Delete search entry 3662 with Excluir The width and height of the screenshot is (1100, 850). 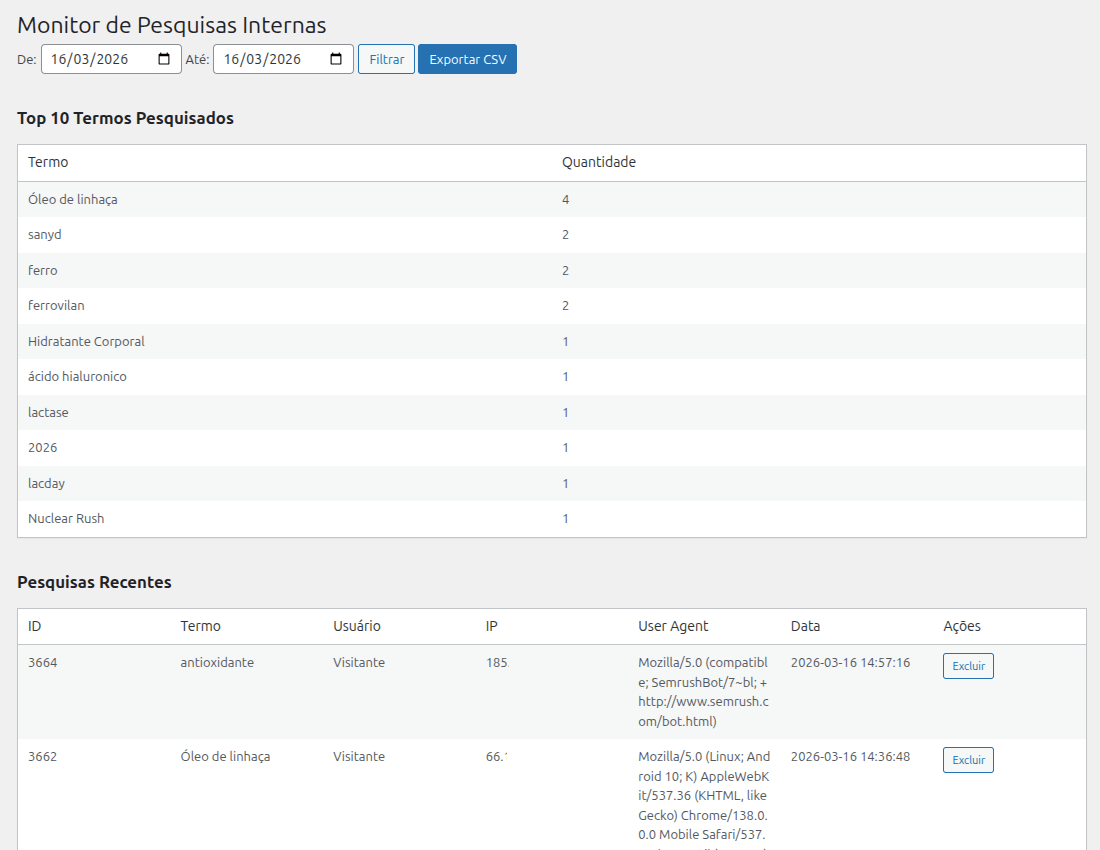point(967,760)
